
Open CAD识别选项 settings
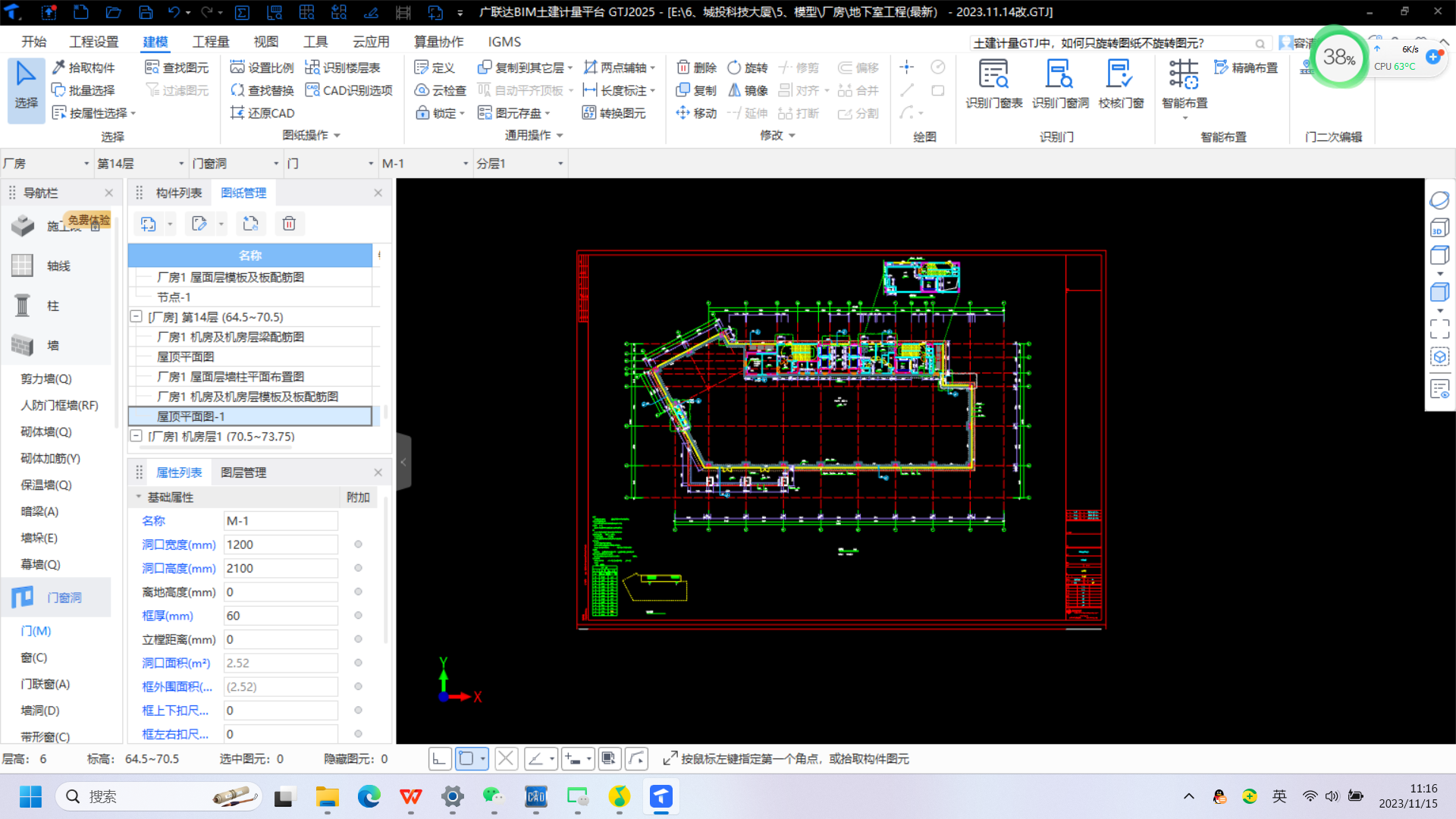pos(349,90)
